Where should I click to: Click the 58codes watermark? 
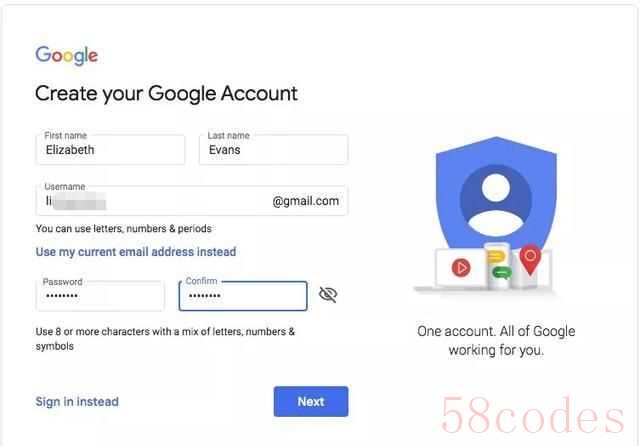533,415
